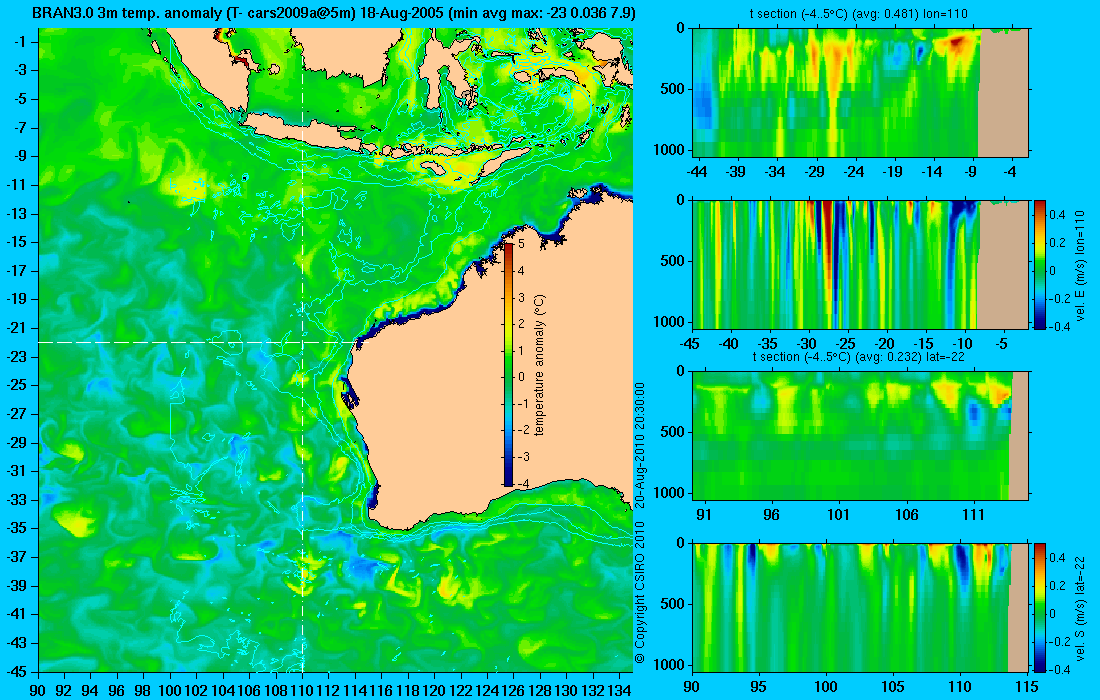Click the 'temperature anomaly (°C)' colorbar label
This screenshot has height=700, width=1100.
pos(539,365)
